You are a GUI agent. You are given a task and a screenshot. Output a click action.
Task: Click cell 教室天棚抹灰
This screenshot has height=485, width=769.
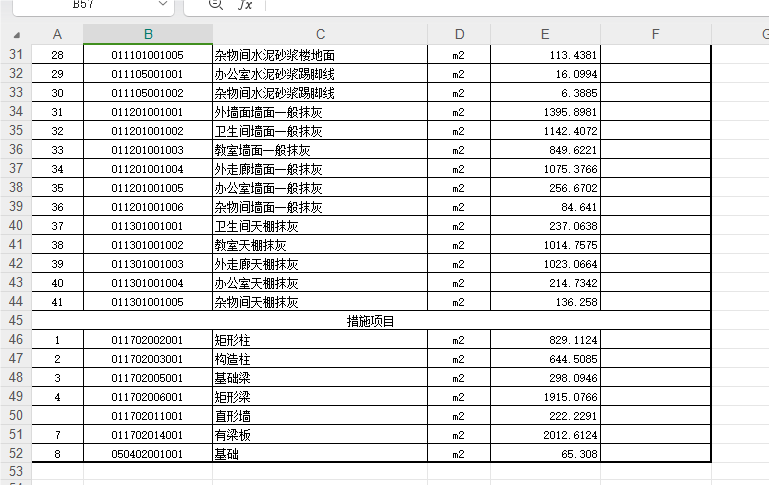point(320,245)
